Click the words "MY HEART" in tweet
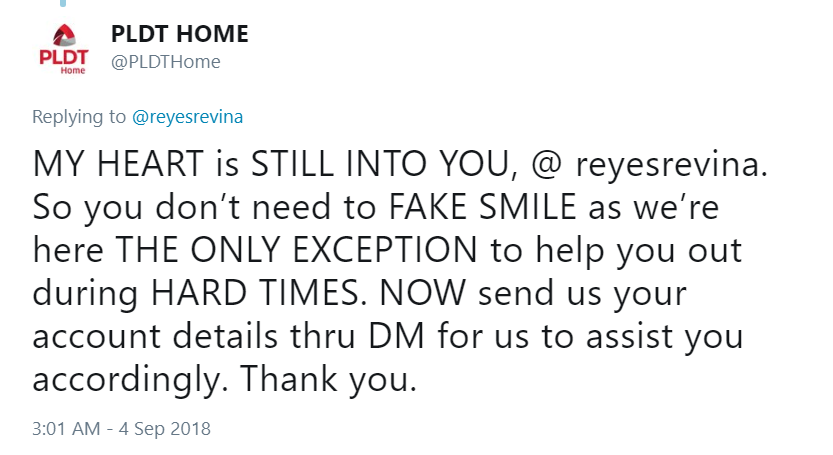This screenshot has width=833, height=455. (x=118, y=163)
